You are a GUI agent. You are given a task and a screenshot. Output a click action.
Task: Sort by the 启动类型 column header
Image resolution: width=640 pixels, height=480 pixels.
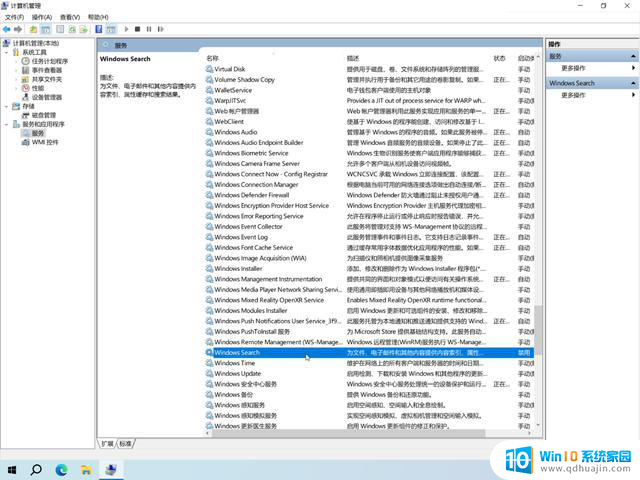coord(526,58)
